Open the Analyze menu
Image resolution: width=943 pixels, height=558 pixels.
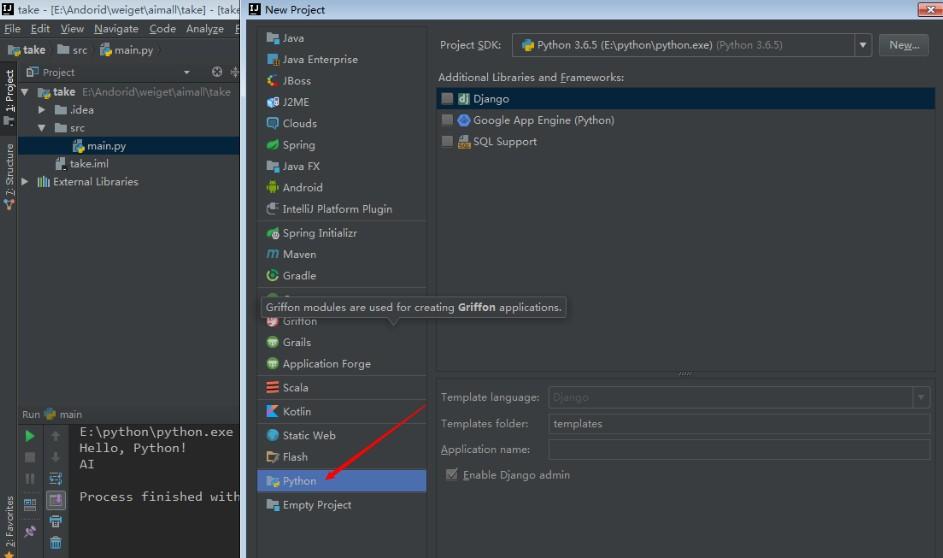pyautogui.click(x=204, y=29)
